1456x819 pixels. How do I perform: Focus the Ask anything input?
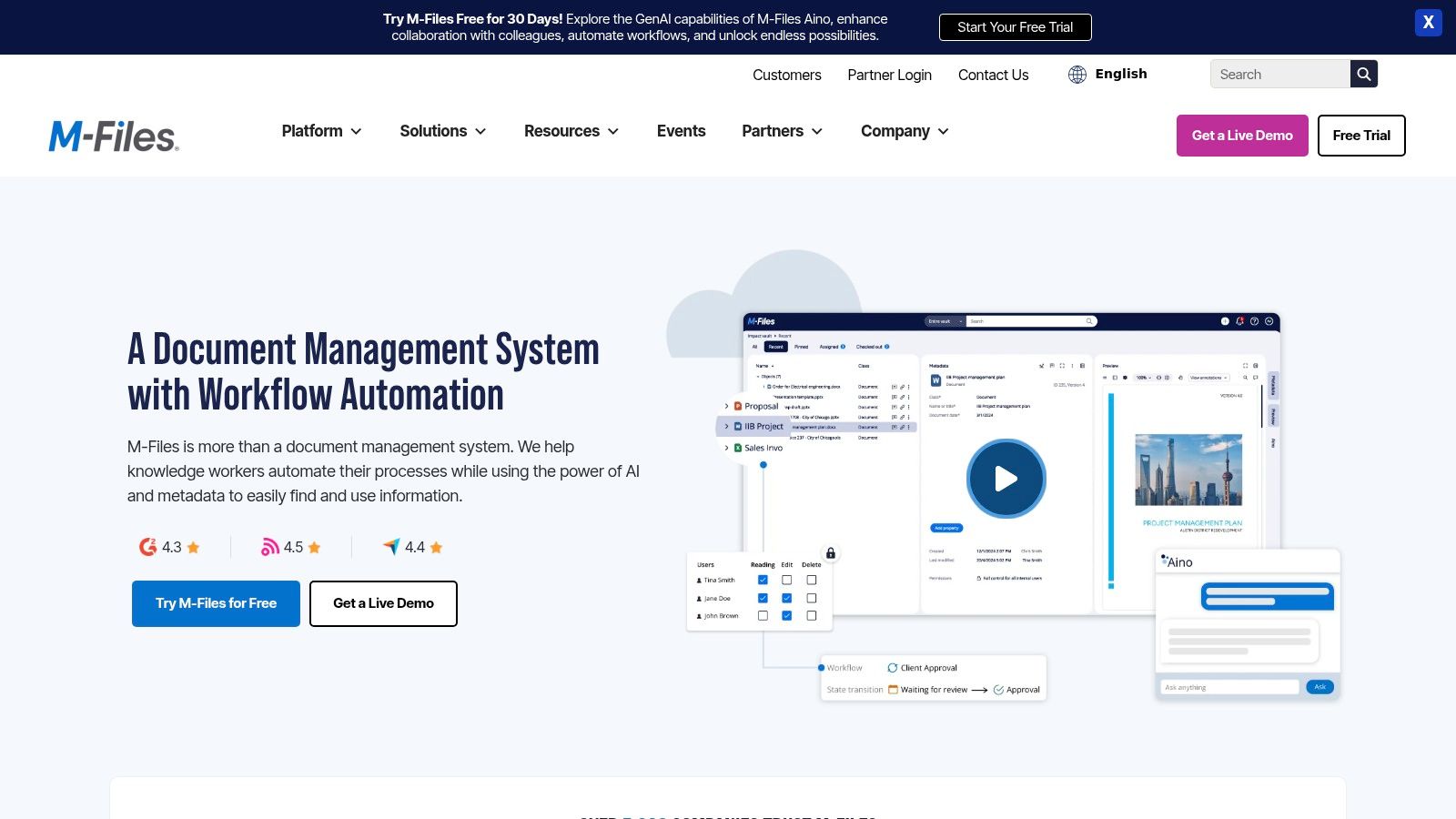coord(1229,687)
